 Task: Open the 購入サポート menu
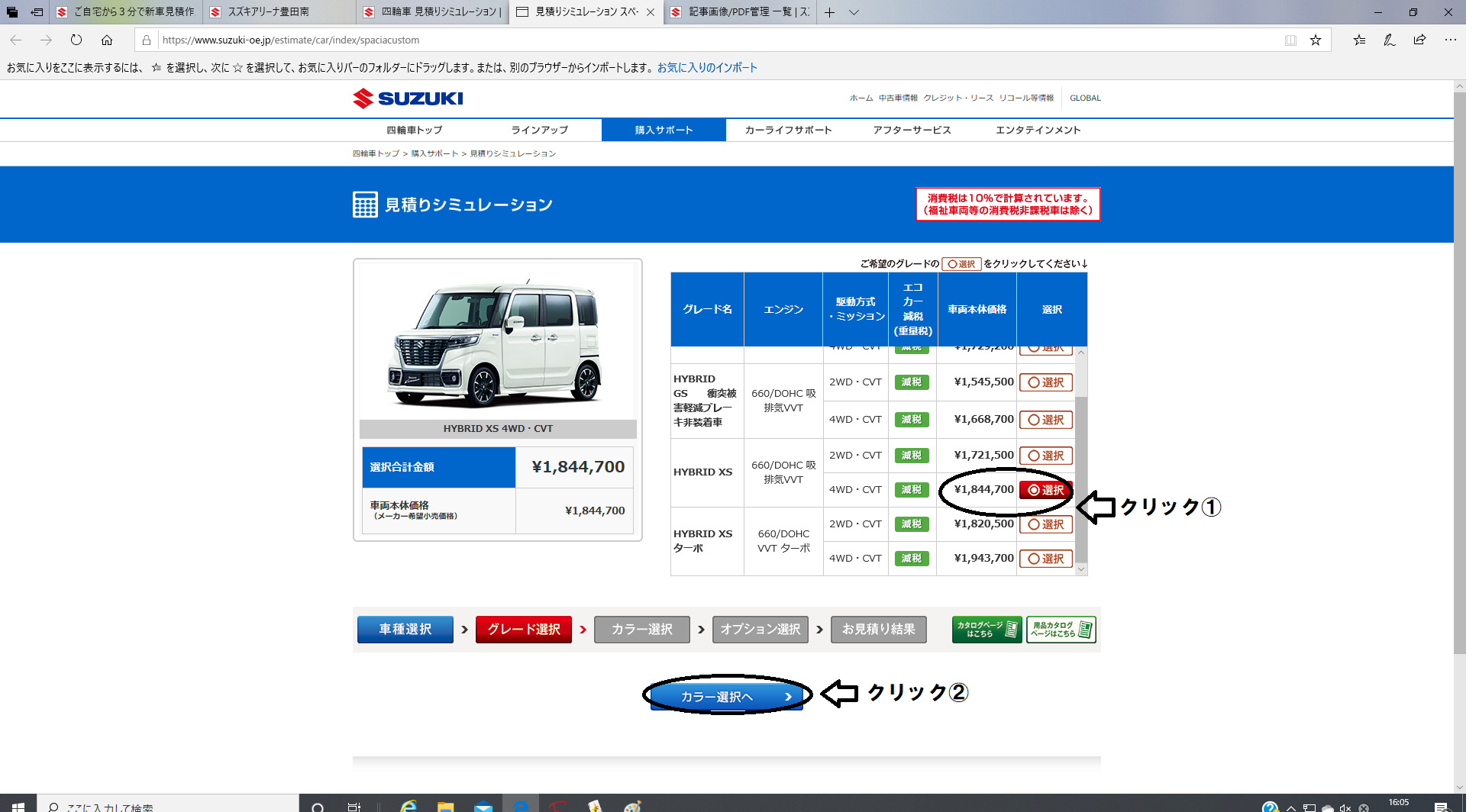tap(664, 130)
